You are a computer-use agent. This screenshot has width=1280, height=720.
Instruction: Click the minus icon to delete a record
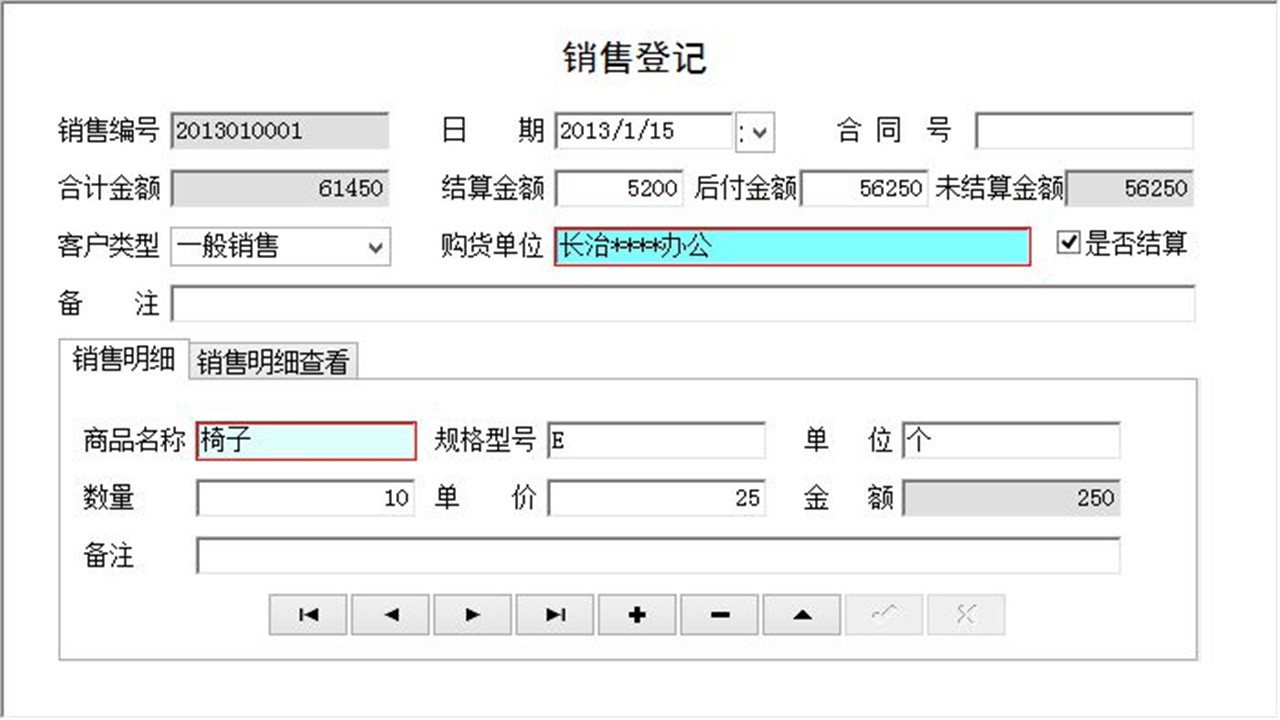coord(718,615)
